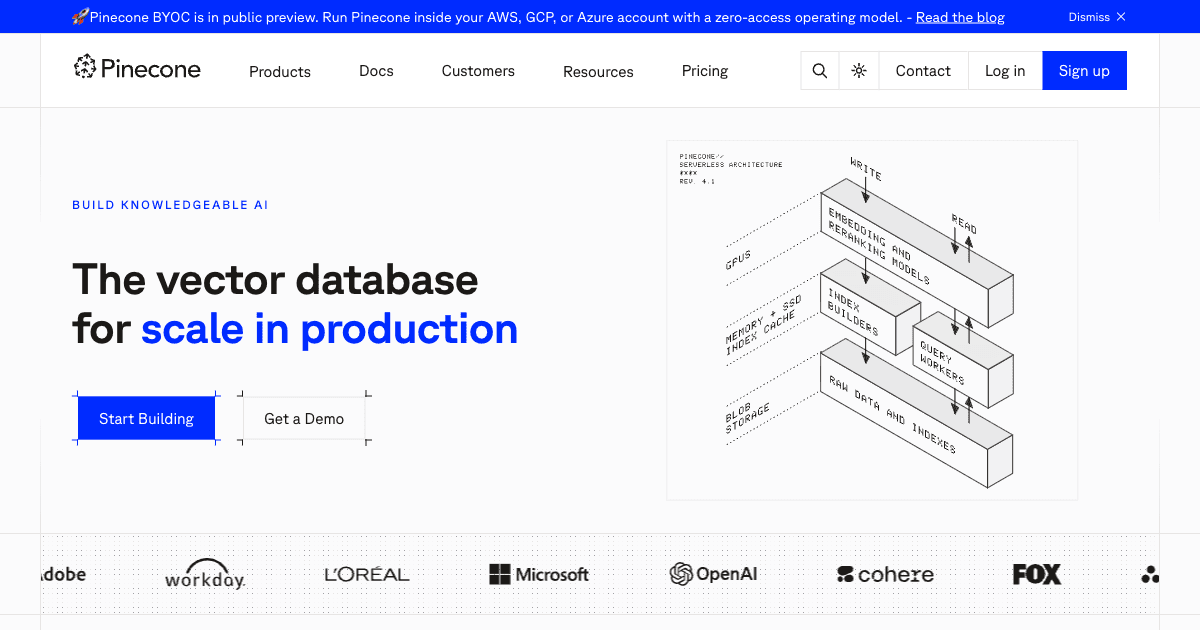Screen dimensions: 1200x630
Task: Click the Get a Demo button
Action: (x=304, y=418)
